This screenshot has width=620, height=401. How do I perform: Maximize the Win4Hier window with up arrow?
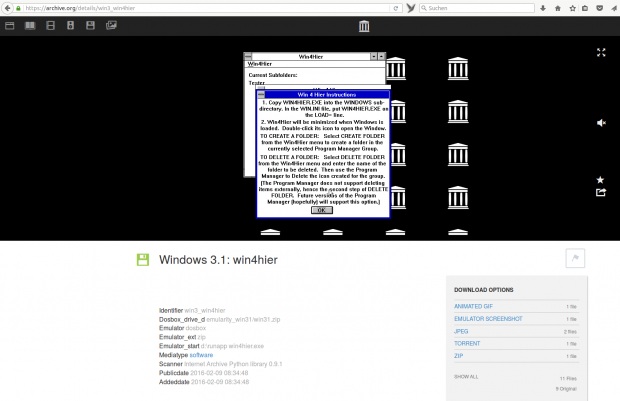pyautogui.click(x=381, y=57)
